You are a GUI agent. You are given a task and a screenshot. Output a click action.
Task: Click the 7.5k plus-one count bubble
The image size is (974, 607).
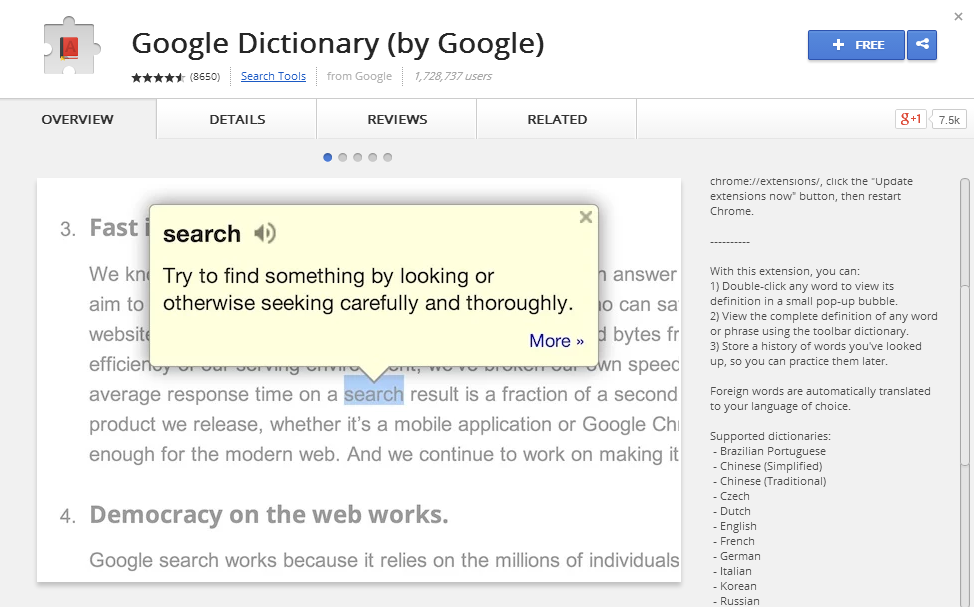click(x=948, y=120)
